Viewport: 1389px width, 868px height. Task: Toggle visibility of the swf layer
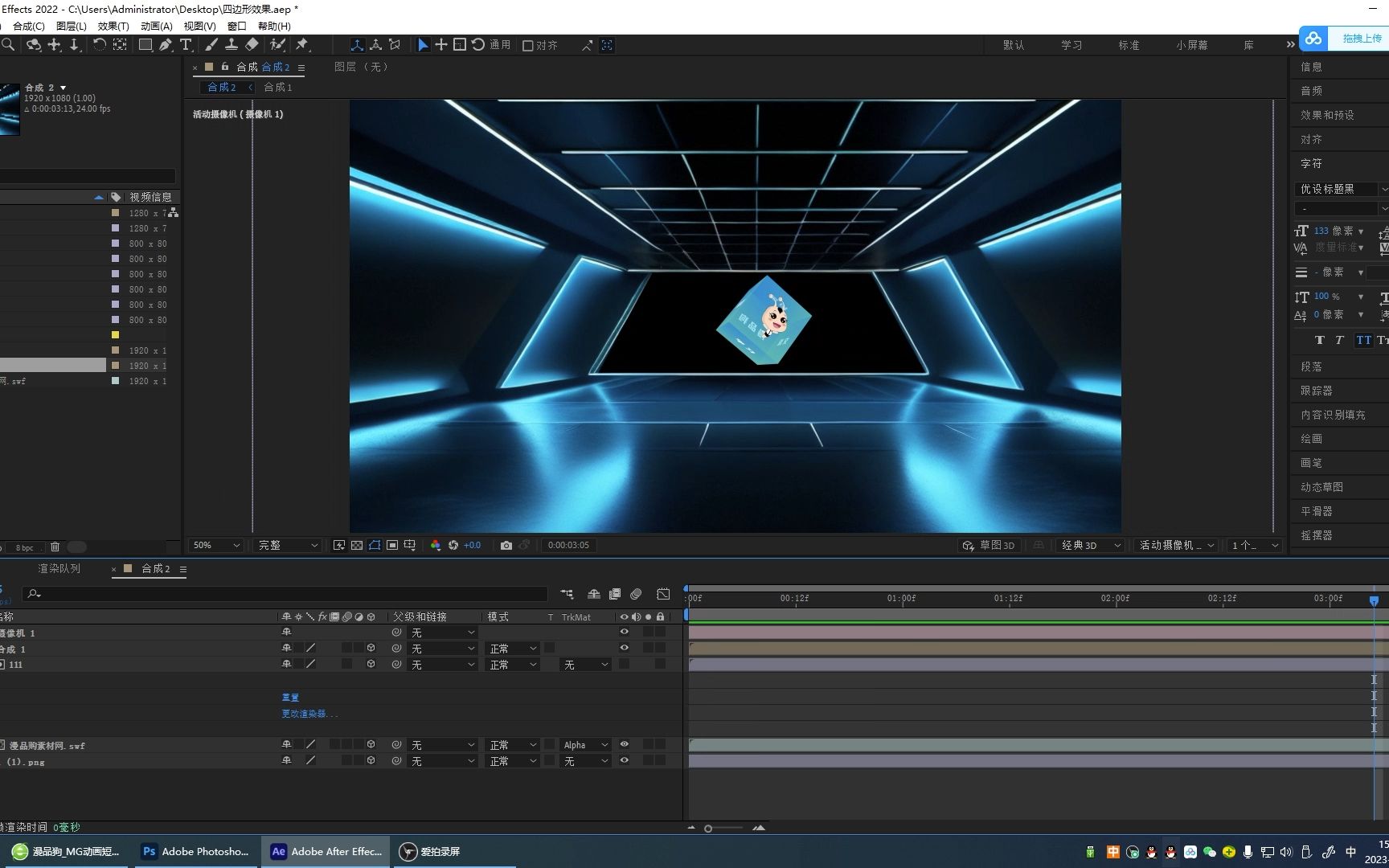(x=624, y=745)
